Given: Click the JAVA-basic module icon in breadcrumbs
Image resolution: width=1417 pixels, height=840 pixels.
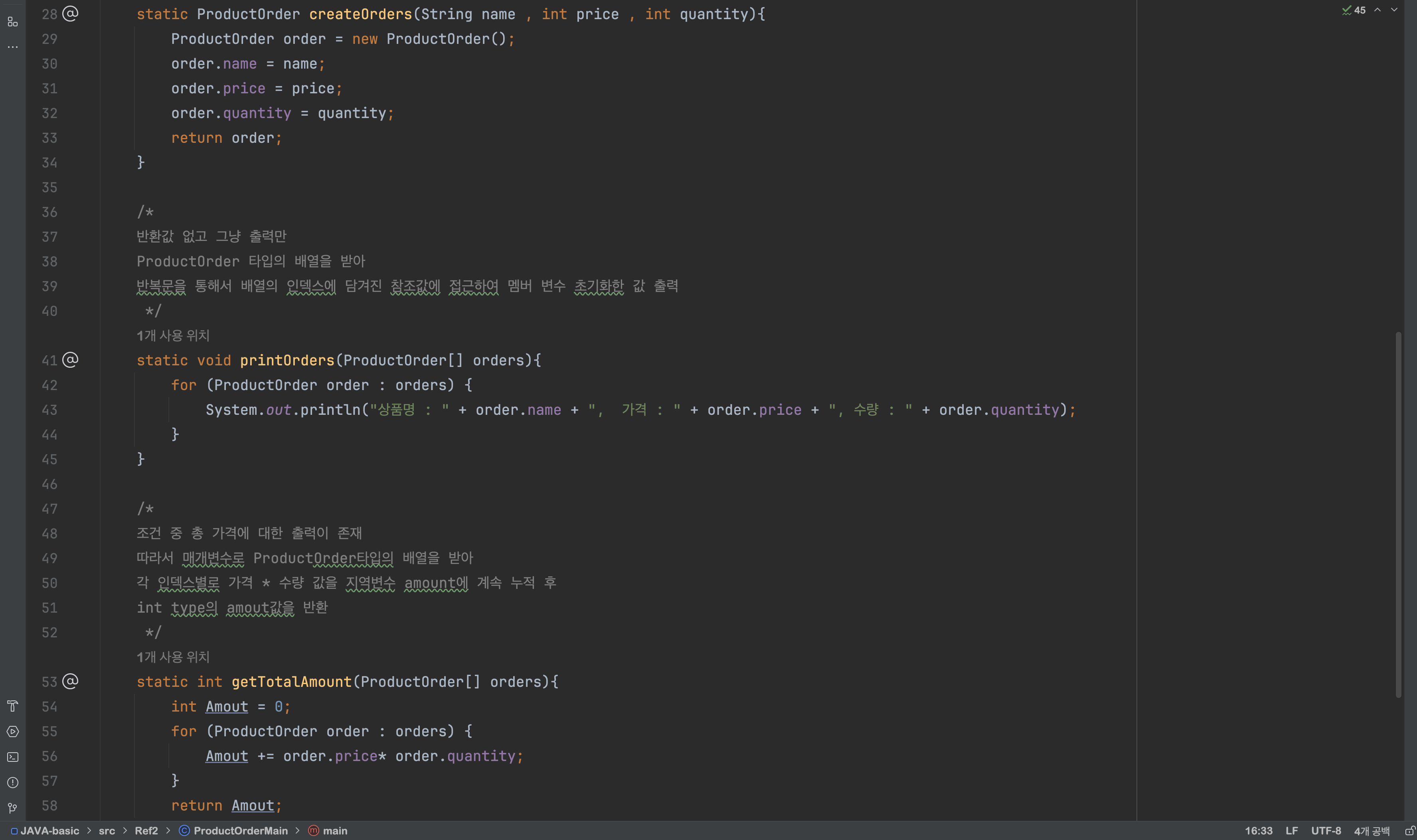Looking at the screenshot, I should pos(14,831).
